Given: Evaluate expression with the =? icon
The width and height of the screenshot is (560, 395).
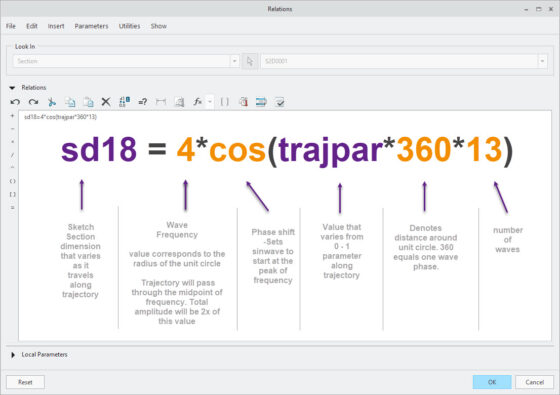Looking at the screenshot, I should pyautogui.click(x=142, y=102).
